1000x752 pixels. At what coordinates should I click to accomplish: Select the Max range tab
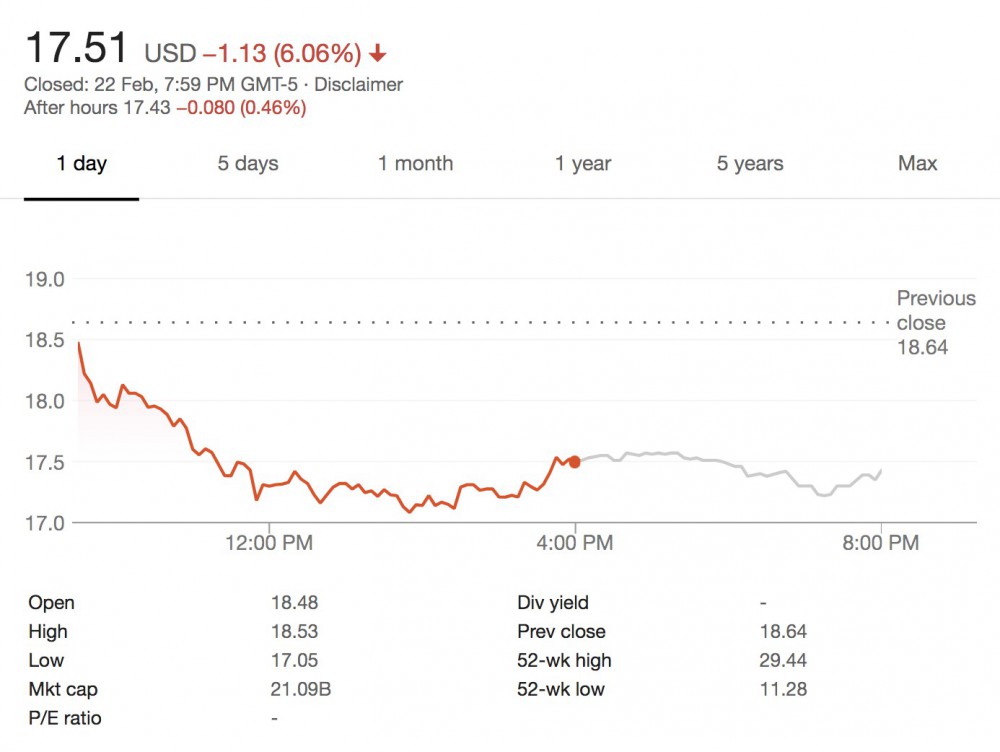(x=917, y=164)
